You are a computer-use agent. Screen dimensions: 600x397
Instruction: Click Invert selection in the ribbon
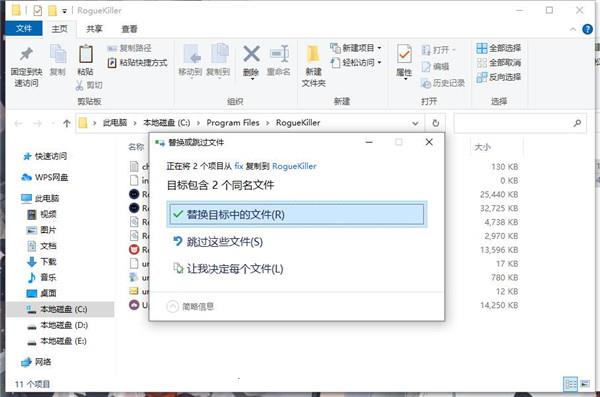(x=499, y=77)
